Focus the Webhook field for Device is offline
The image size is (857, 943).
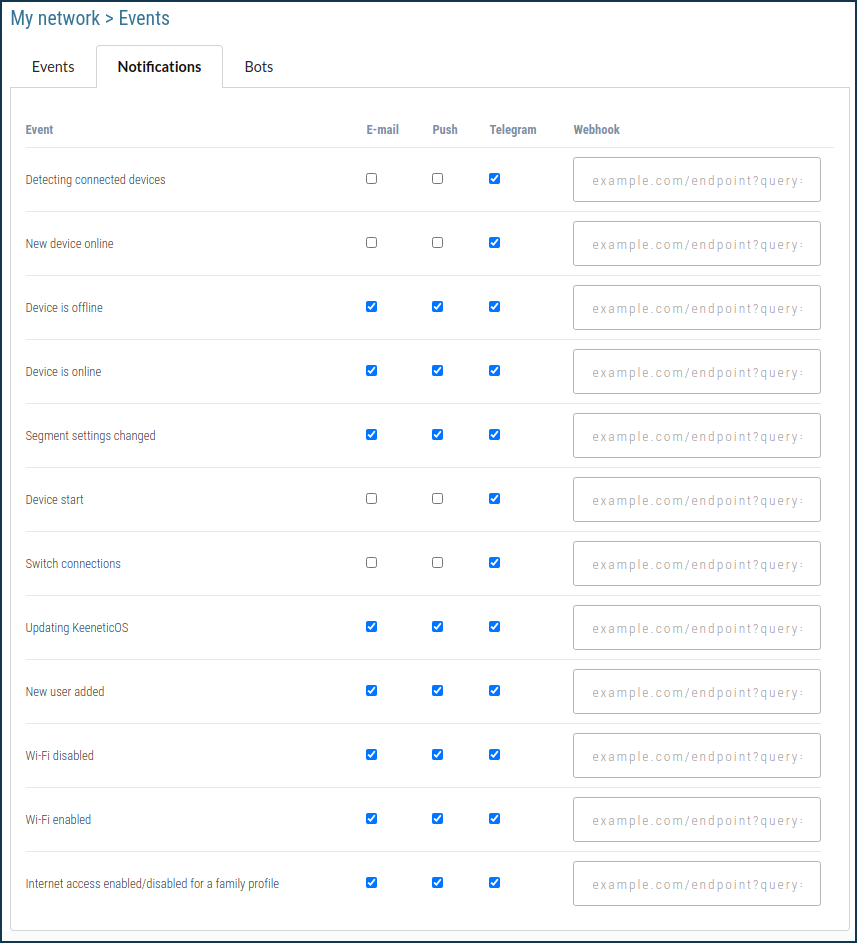696,308
